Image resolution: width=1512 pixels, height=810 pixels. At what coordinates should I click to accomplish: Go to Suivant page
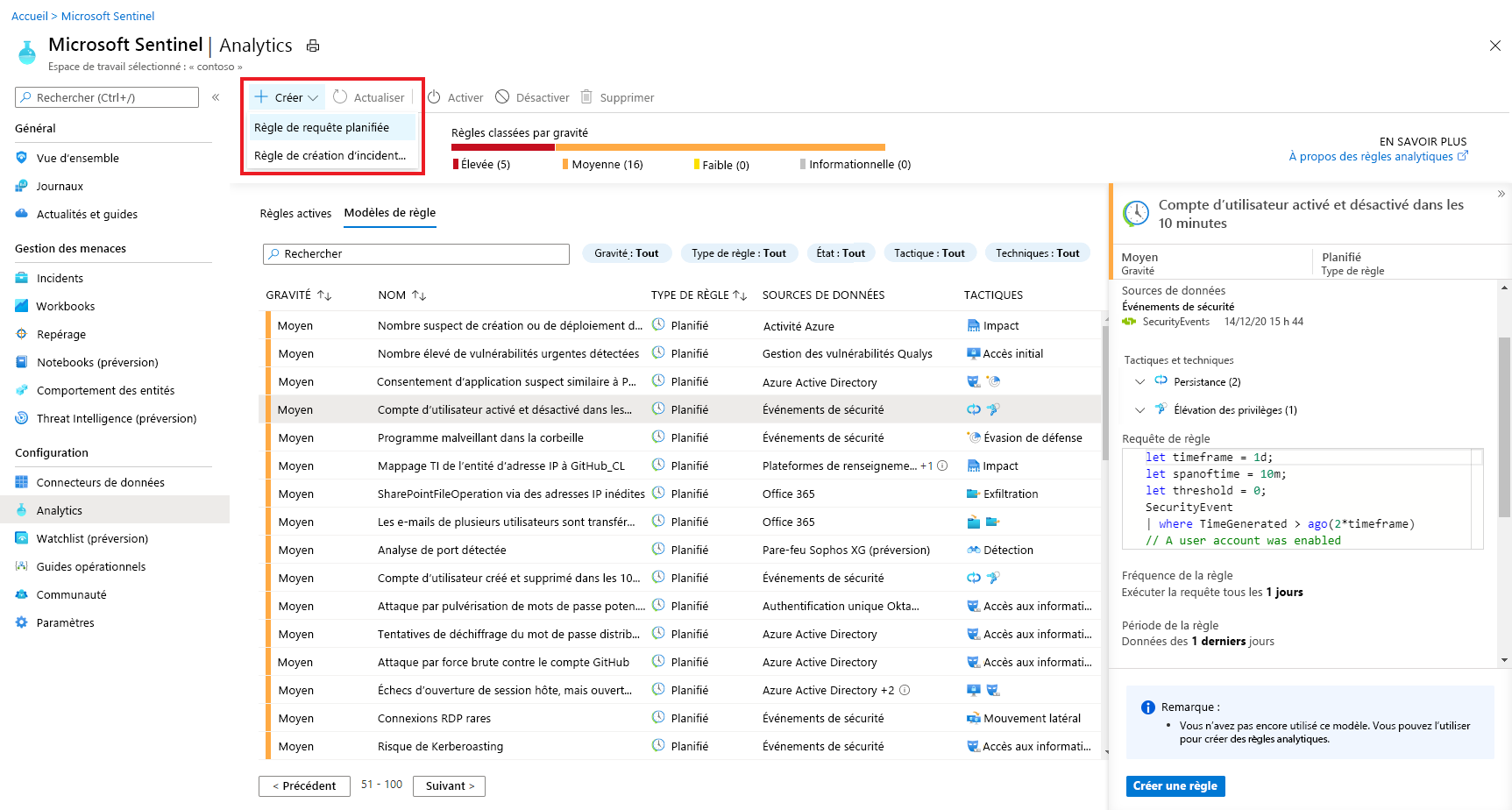(450, 786)
